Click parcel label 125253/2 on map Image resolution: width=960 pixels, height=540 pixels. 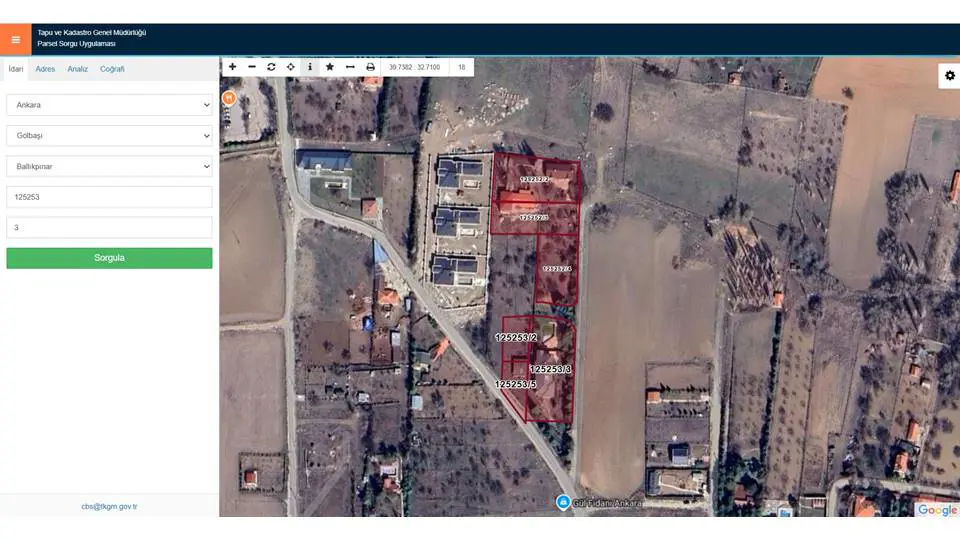click(x=516, y=338)
